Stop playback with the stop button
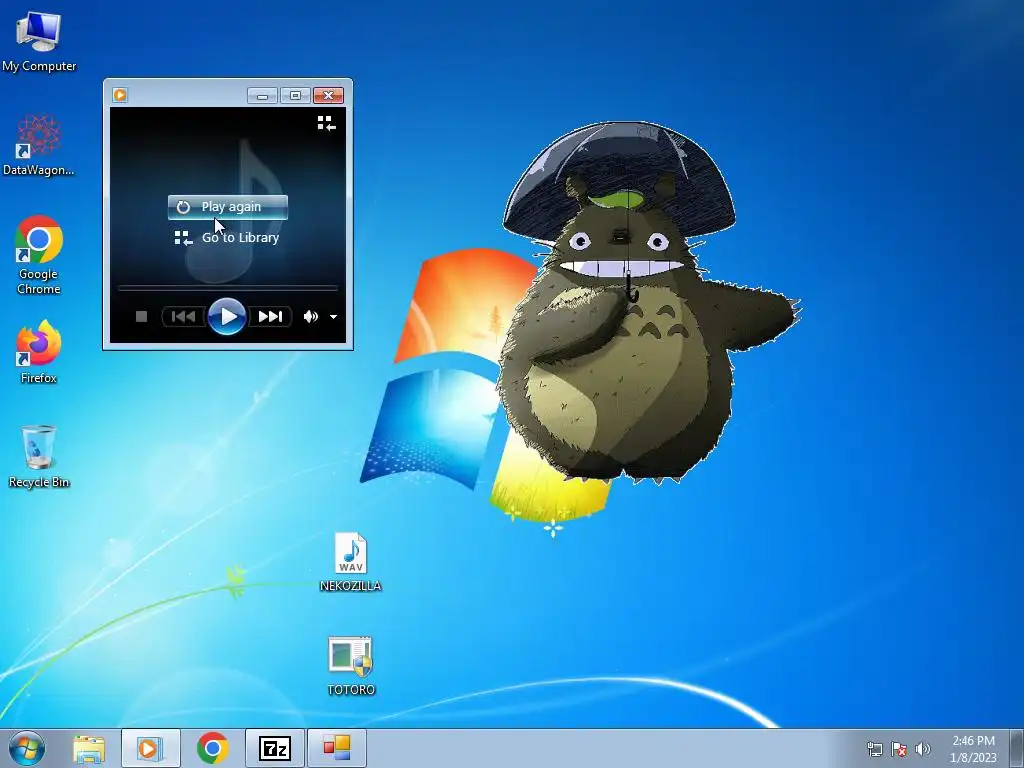The image size is (1024, 768). pyautogui.click(x=141, y=317)
